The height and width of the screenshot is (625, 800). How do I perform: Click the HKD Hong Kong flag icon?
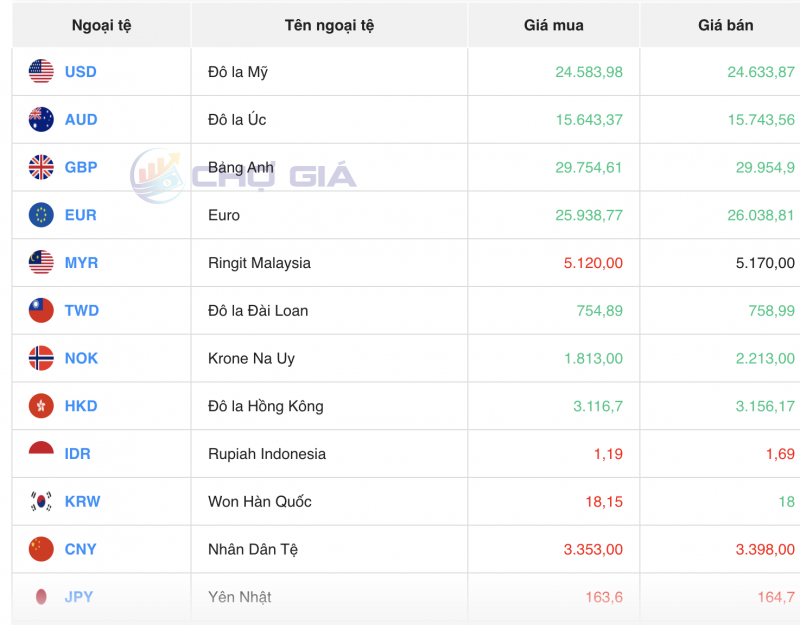pos(40,406)
